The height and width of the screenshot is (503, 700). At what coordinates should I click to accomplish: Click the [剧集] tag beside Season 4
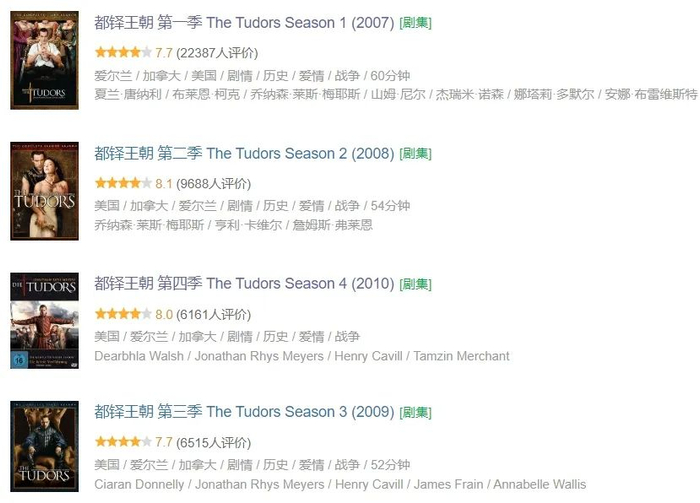pyautogui.click(x=415, y=284)
